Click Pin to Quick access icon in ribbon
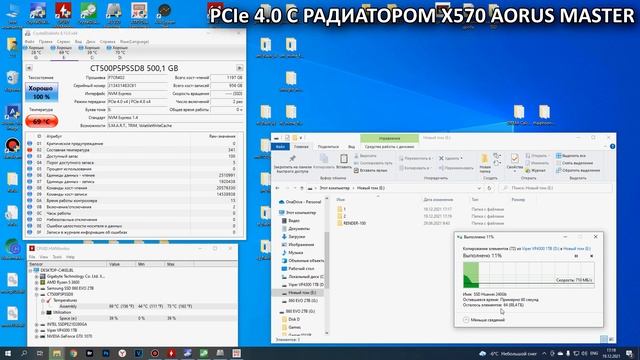The image size is (640, 360). click(292, 159)
